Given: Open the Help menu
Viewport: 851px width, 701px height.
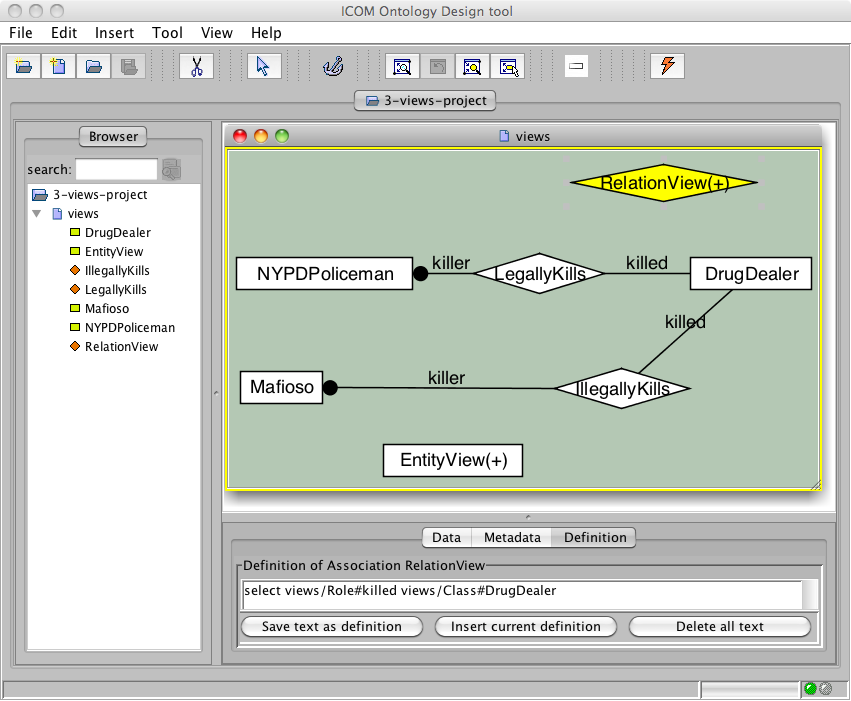Looking at the screenshot, I should pyautogui.click(x=266, y=33).
